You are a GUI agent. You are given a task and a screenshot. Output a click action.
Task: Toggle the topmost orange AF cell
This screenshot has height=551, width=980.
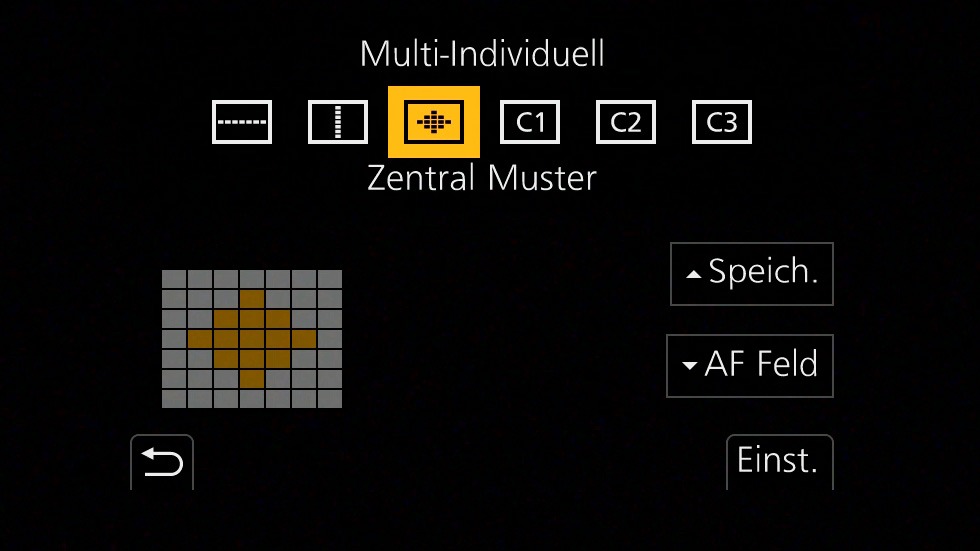coord(252,299)
